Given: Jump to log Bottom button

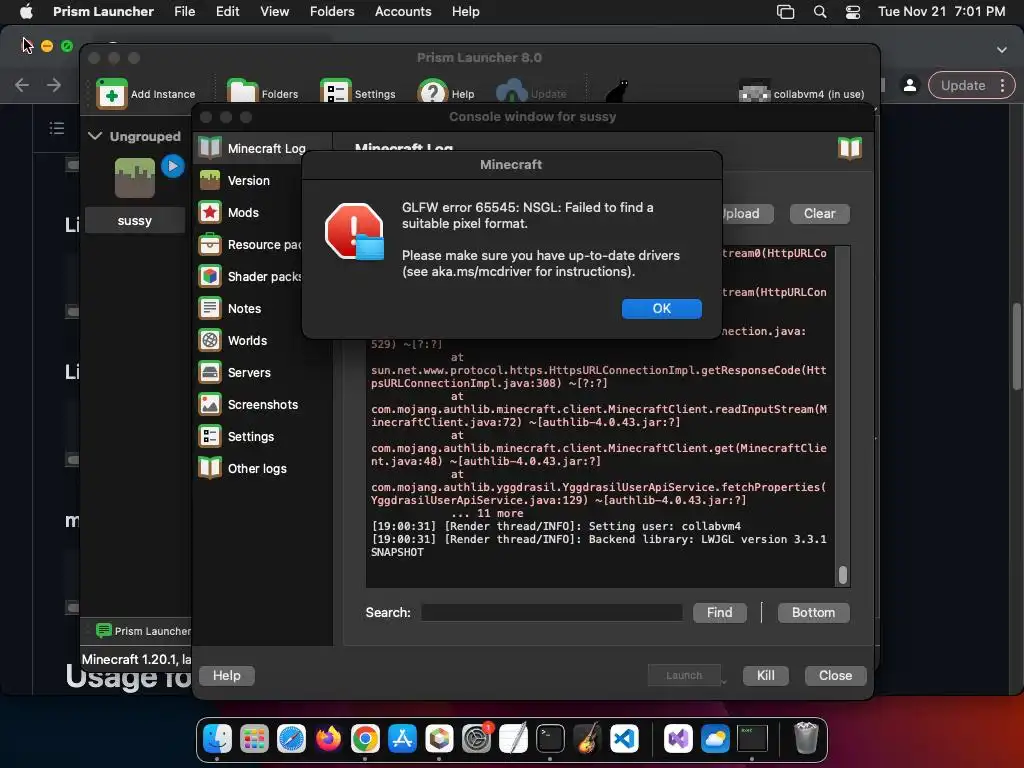Looking at the screenshot, I should point(813,613).
